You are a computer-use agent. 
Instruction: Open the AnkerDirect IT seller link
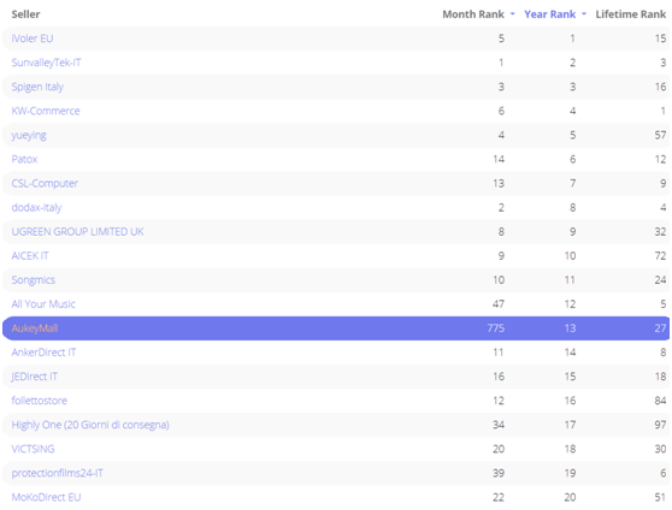point(44,352)
